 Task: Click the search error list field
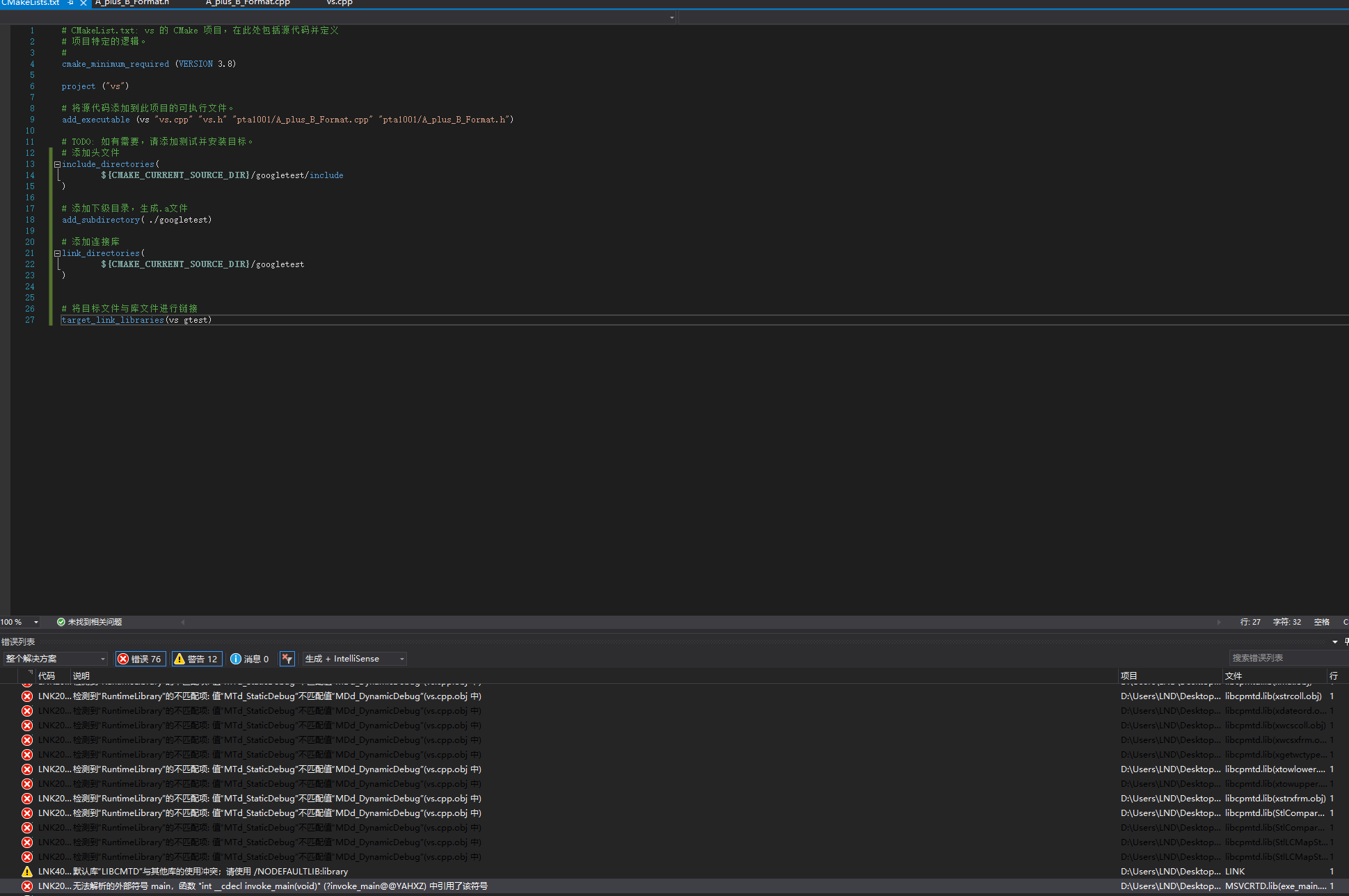pyautogui.click(x=1284, y=658)
